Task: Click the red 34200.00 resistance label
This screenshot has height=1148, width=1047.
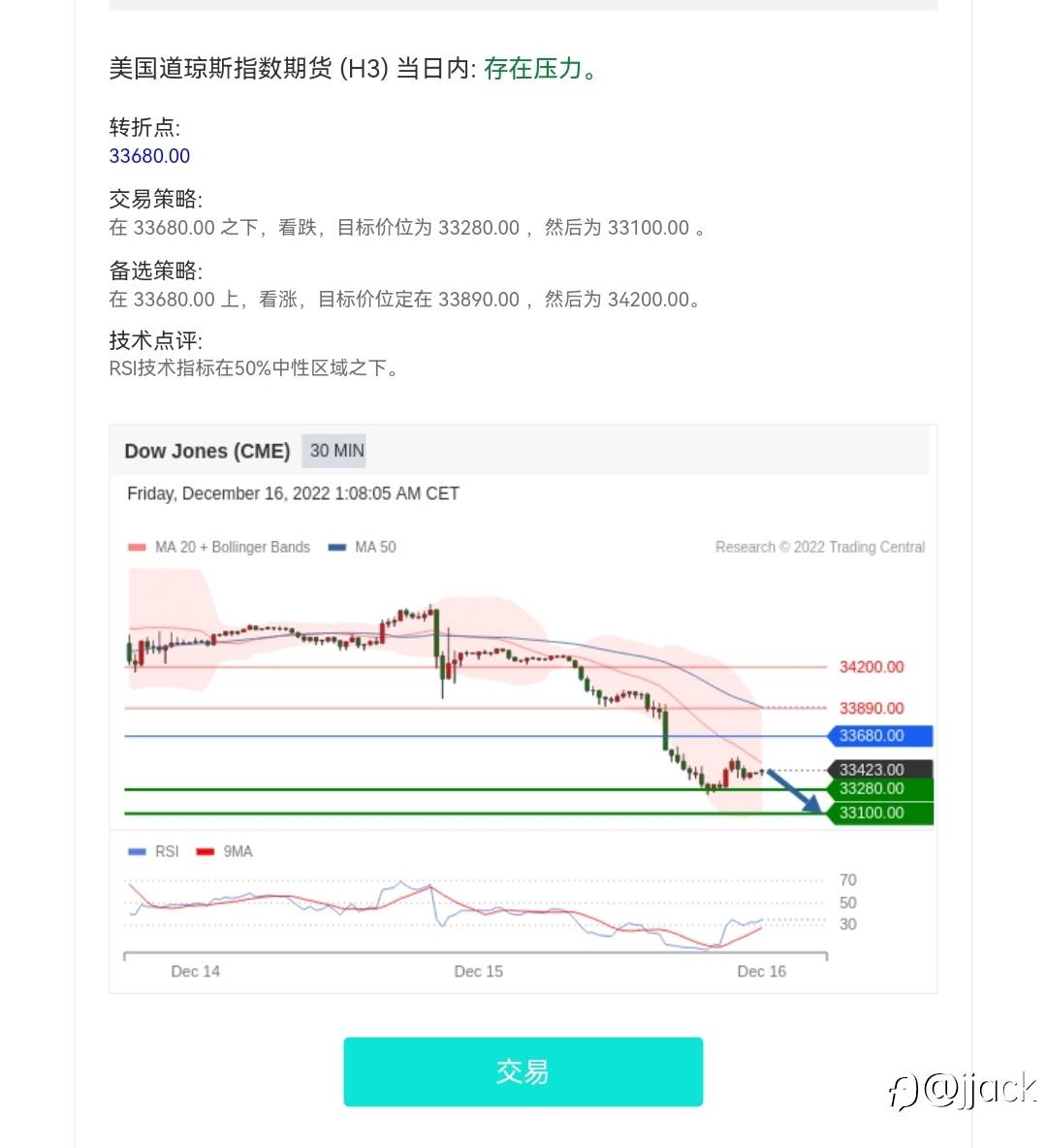Action: point(872,667)
